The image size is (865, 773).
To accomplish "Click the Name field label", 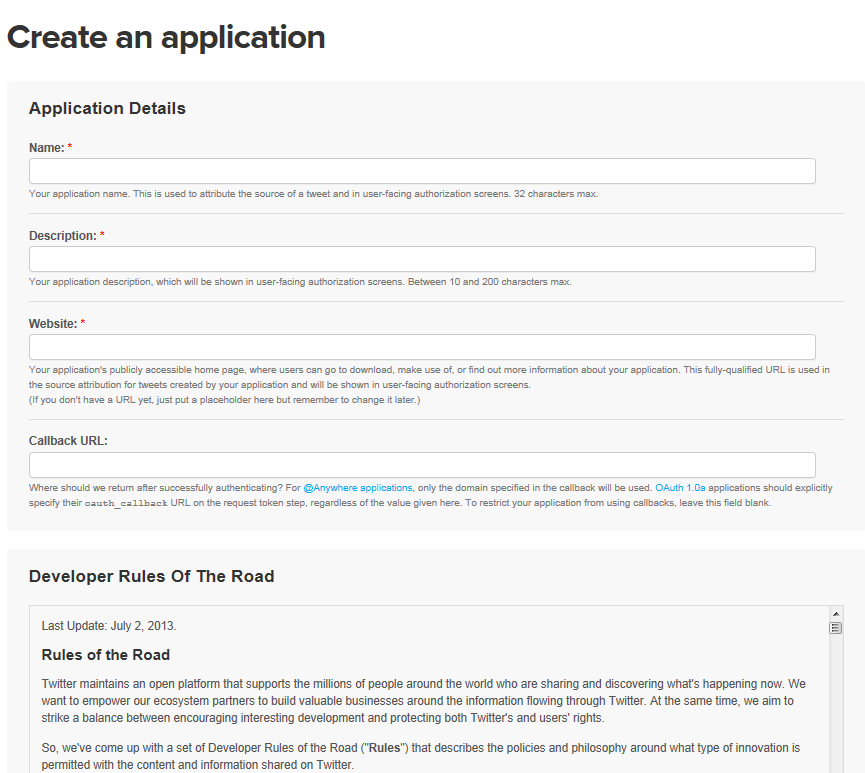I will (46, 148).
